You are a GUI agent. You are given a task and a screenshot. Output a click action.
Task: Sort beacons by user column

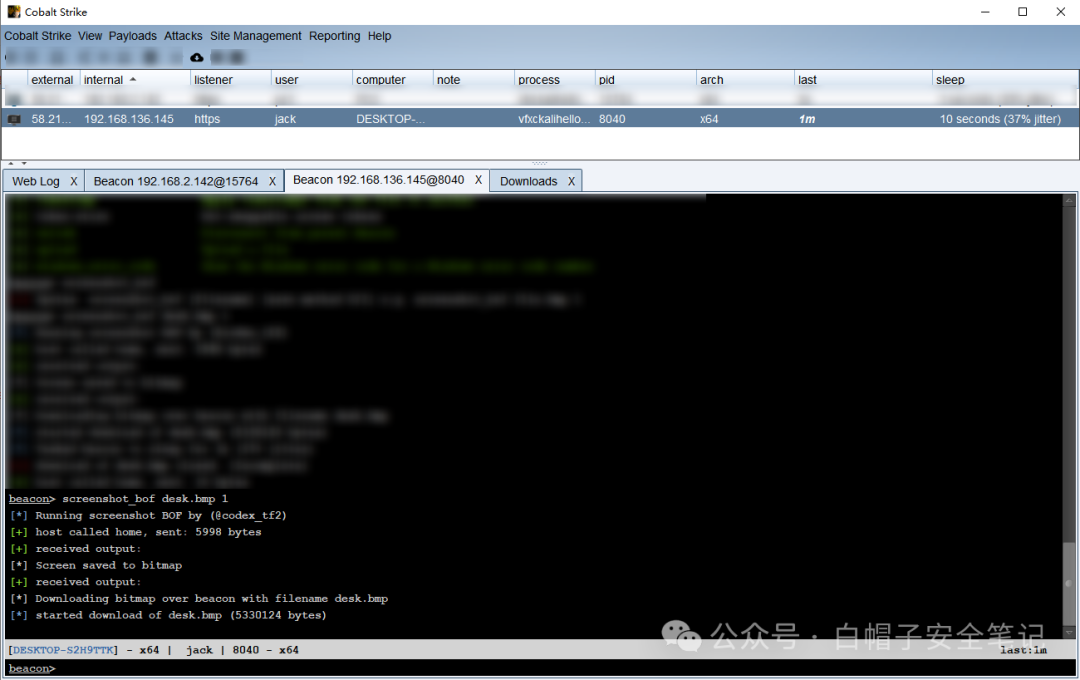[312, 80]
